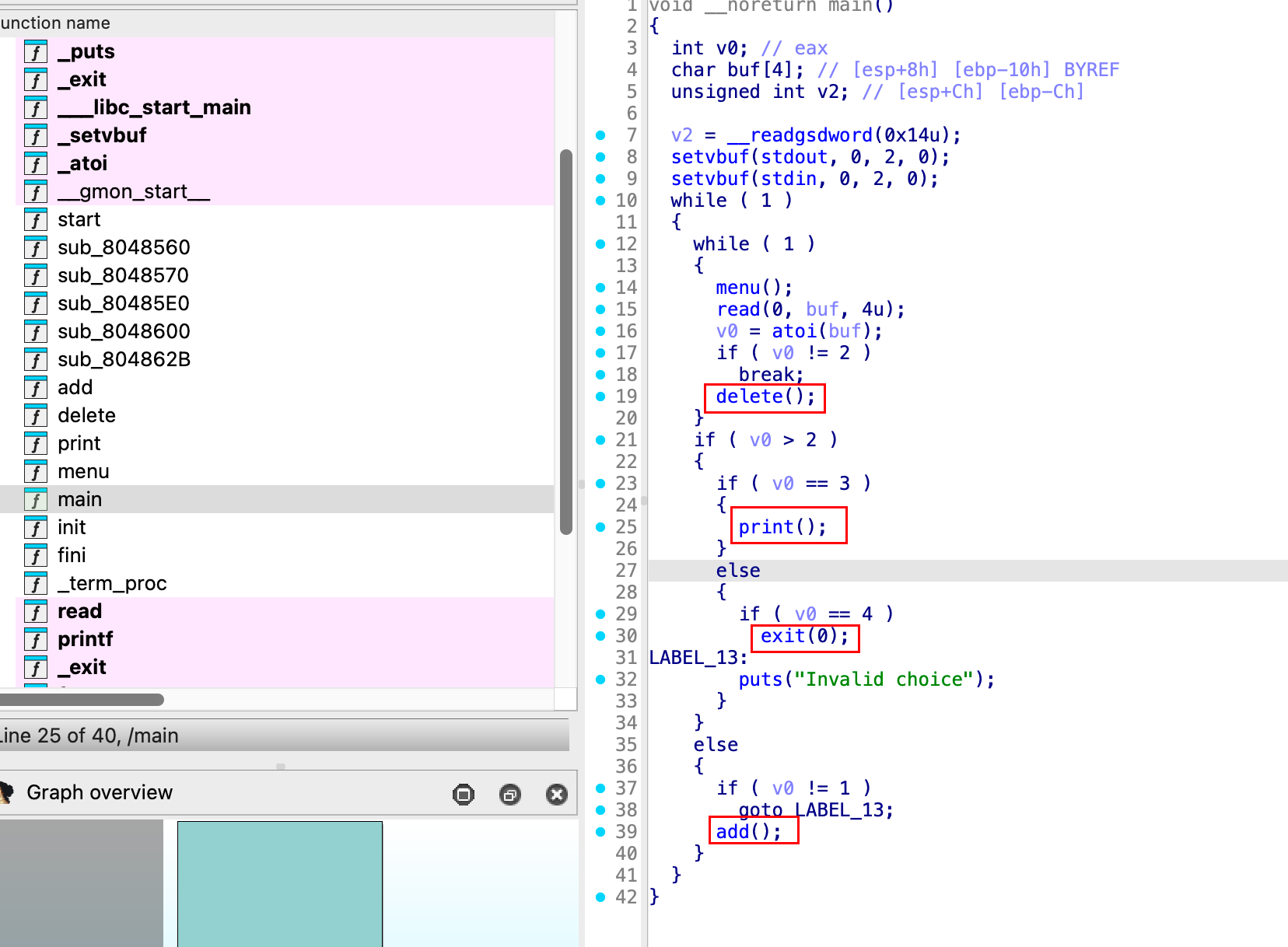Click the mascot icon beside Graph overview title
The image size is (1288, 947).
coord(6,792)
